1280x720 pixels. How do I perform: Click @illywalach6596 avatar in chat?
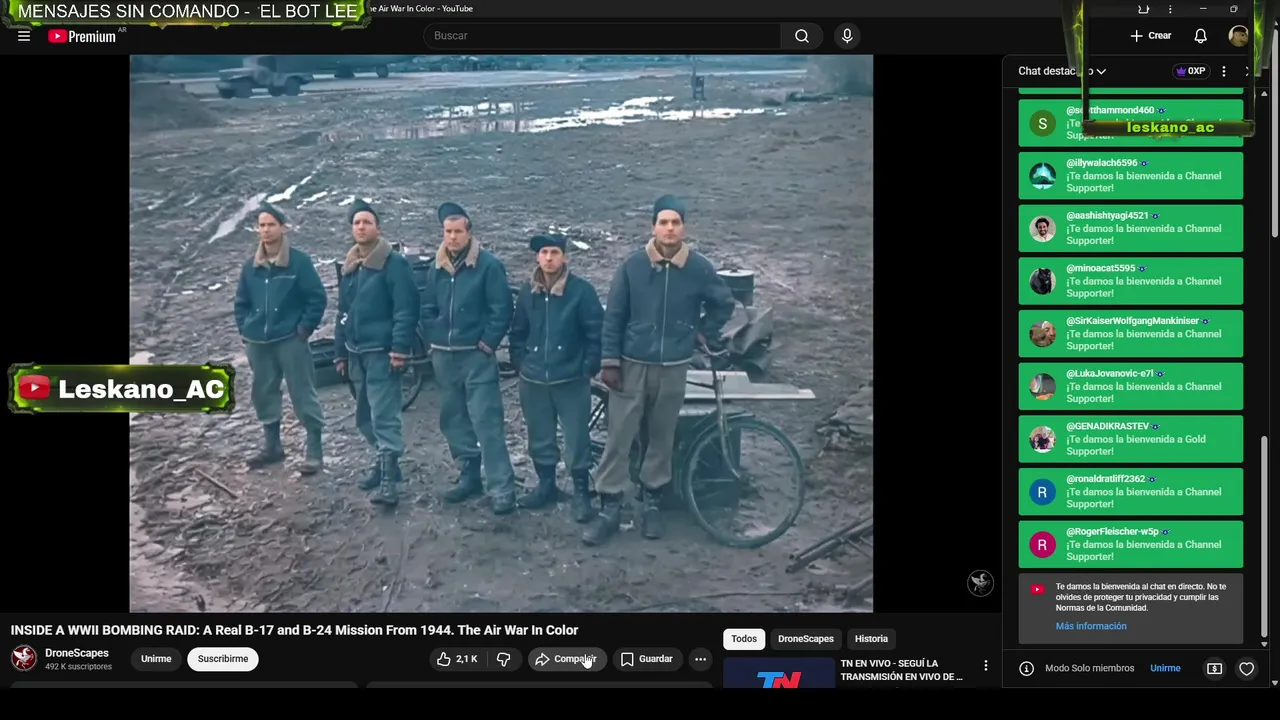[1042, 176]
